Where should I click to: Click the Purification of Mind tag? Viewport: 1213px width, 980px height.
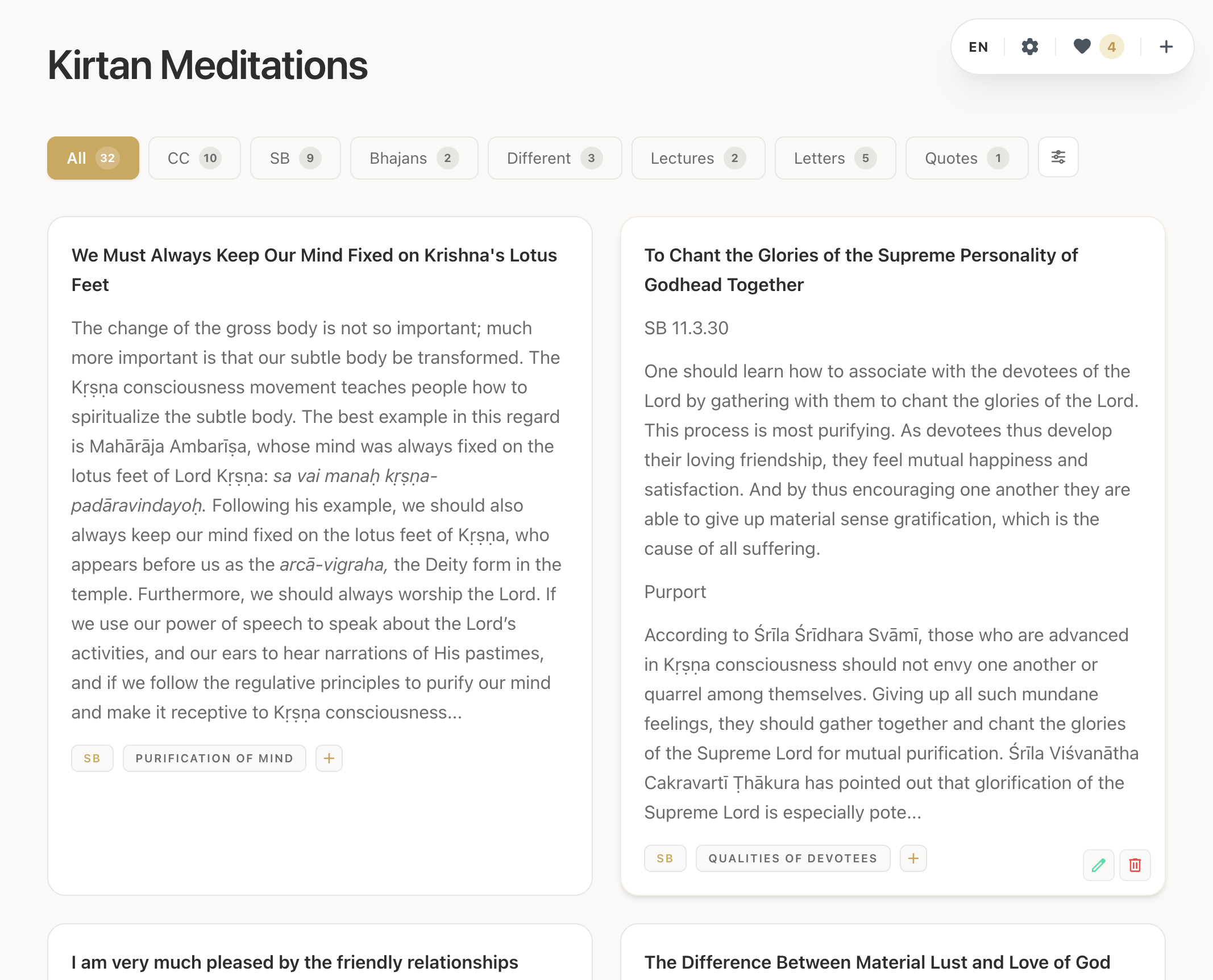click(x=214, y=758)
